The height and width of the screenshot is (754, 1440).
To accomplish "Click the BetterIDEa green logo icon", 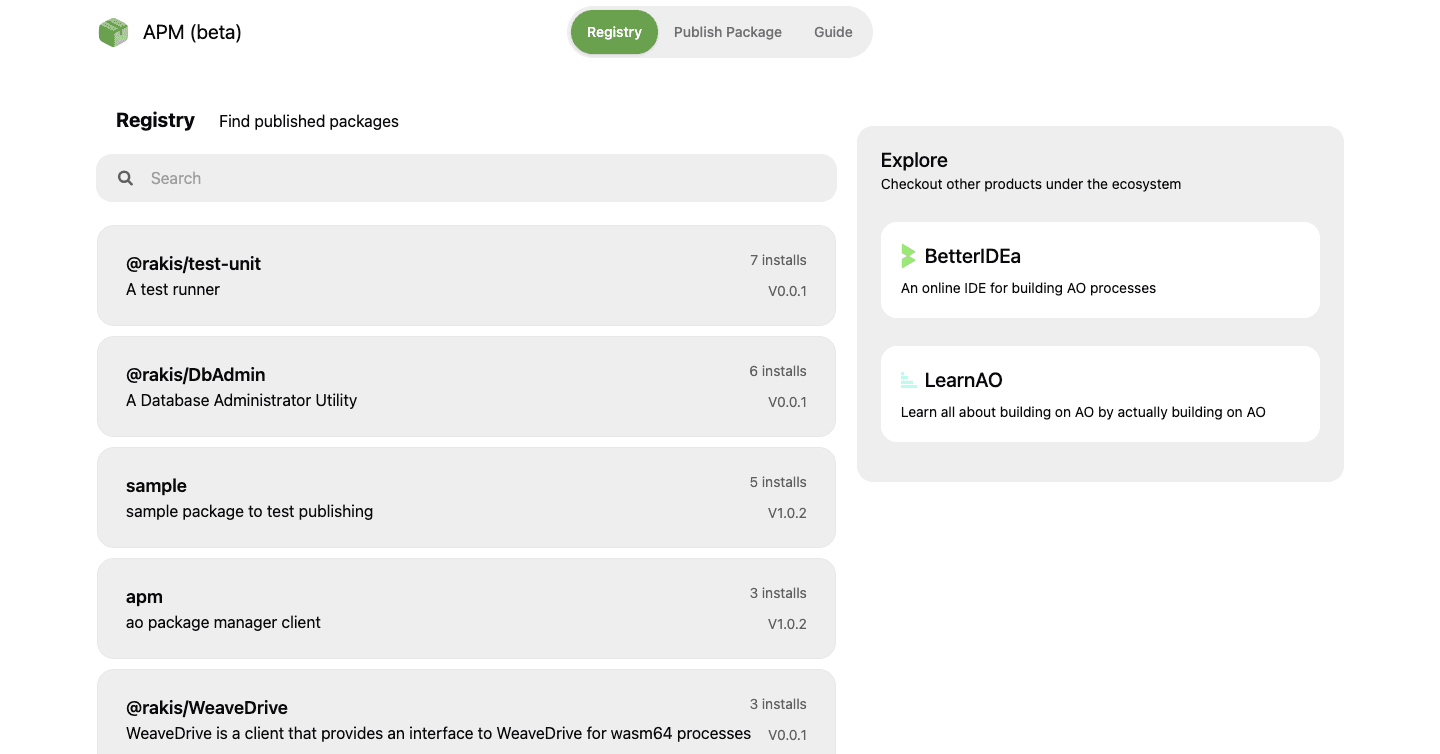I will 908,256.
